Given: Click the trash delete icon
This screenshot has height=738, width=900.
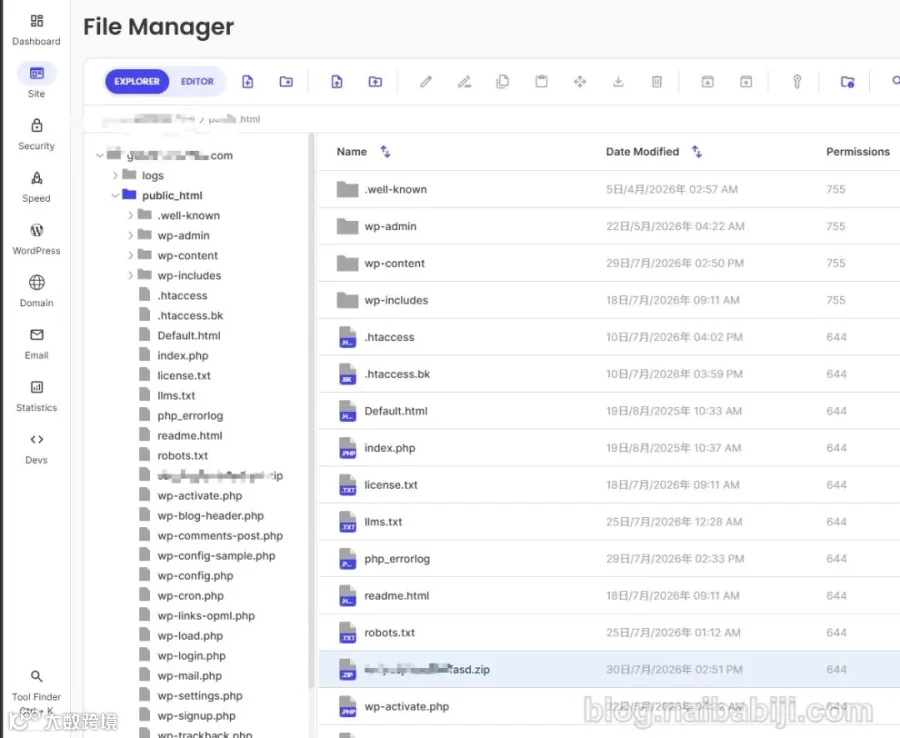Looking at the screenshot, I should coord(657,81).
